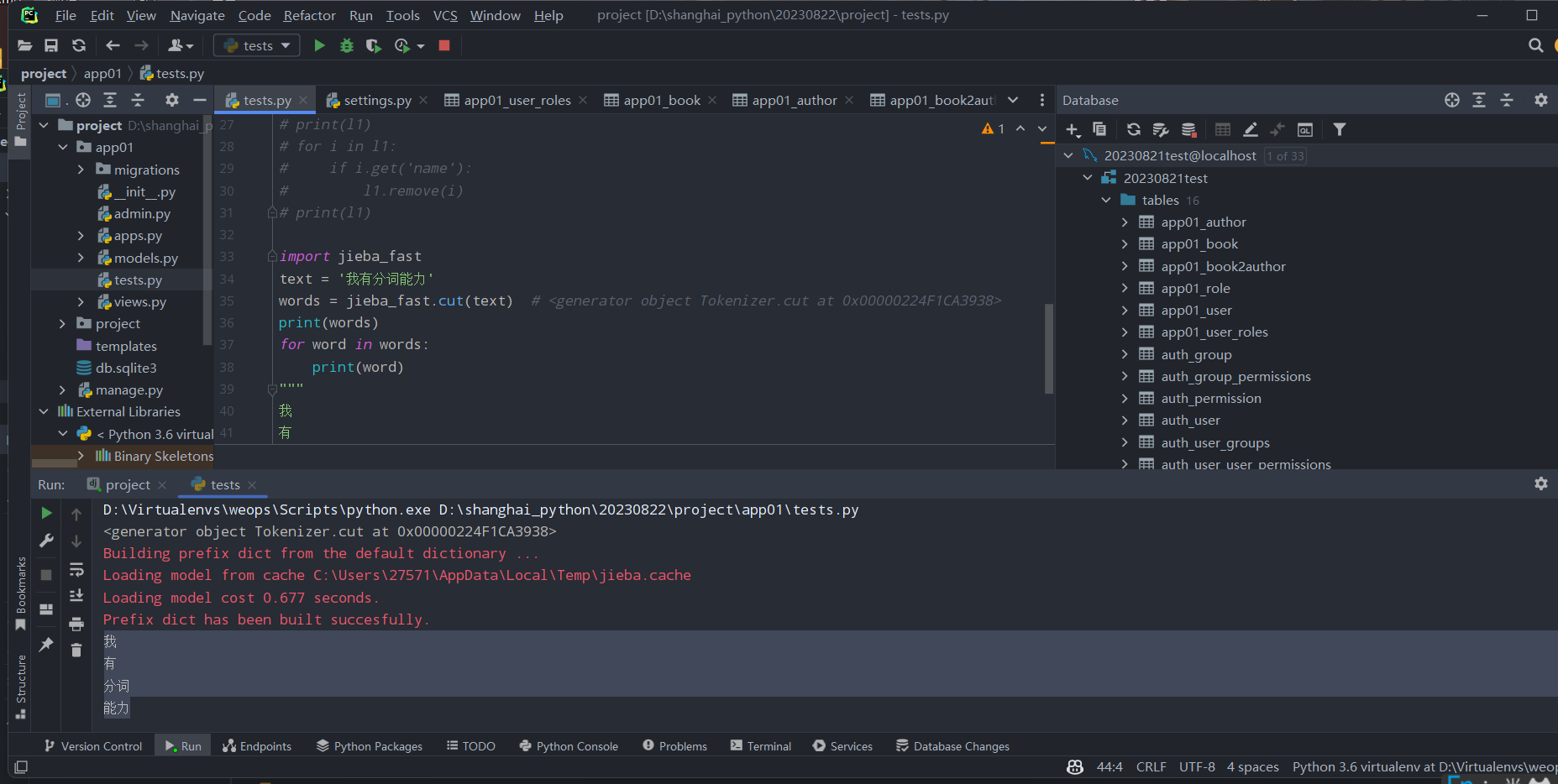Save all files with floppy disk icon
The width and height of the screenshot is (1558, 784).
click(x=51, y=45)
